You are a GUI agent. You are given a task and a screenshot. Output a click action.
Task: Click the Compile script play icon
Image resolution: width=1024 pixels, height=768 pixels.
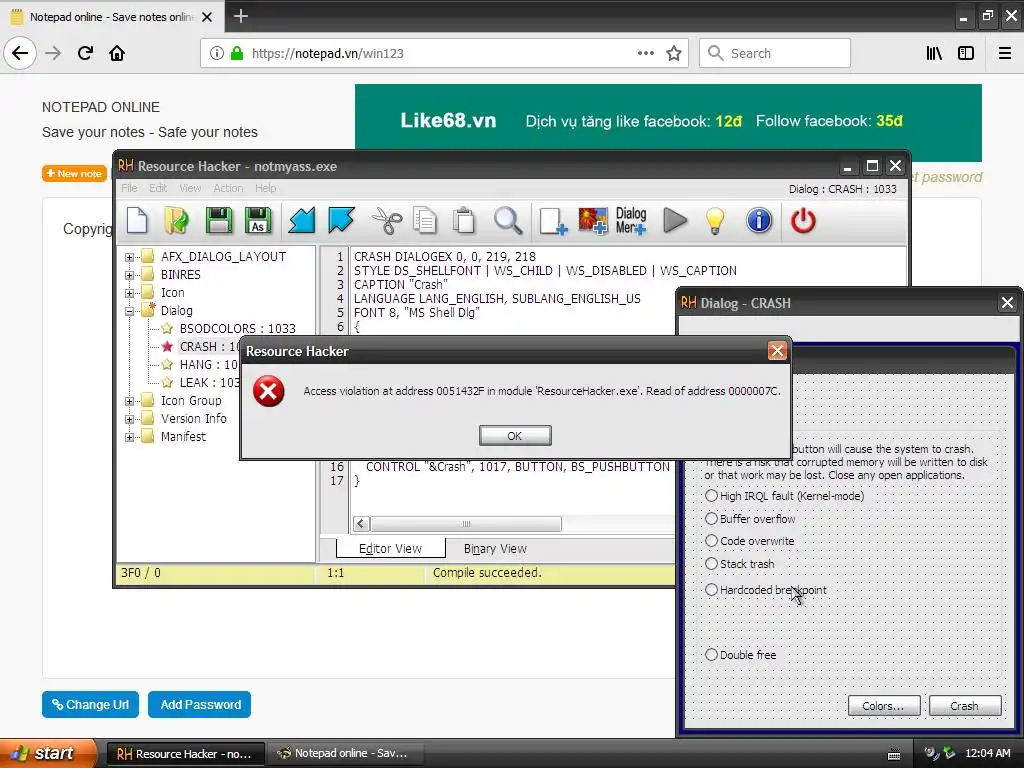coord(675,221)
